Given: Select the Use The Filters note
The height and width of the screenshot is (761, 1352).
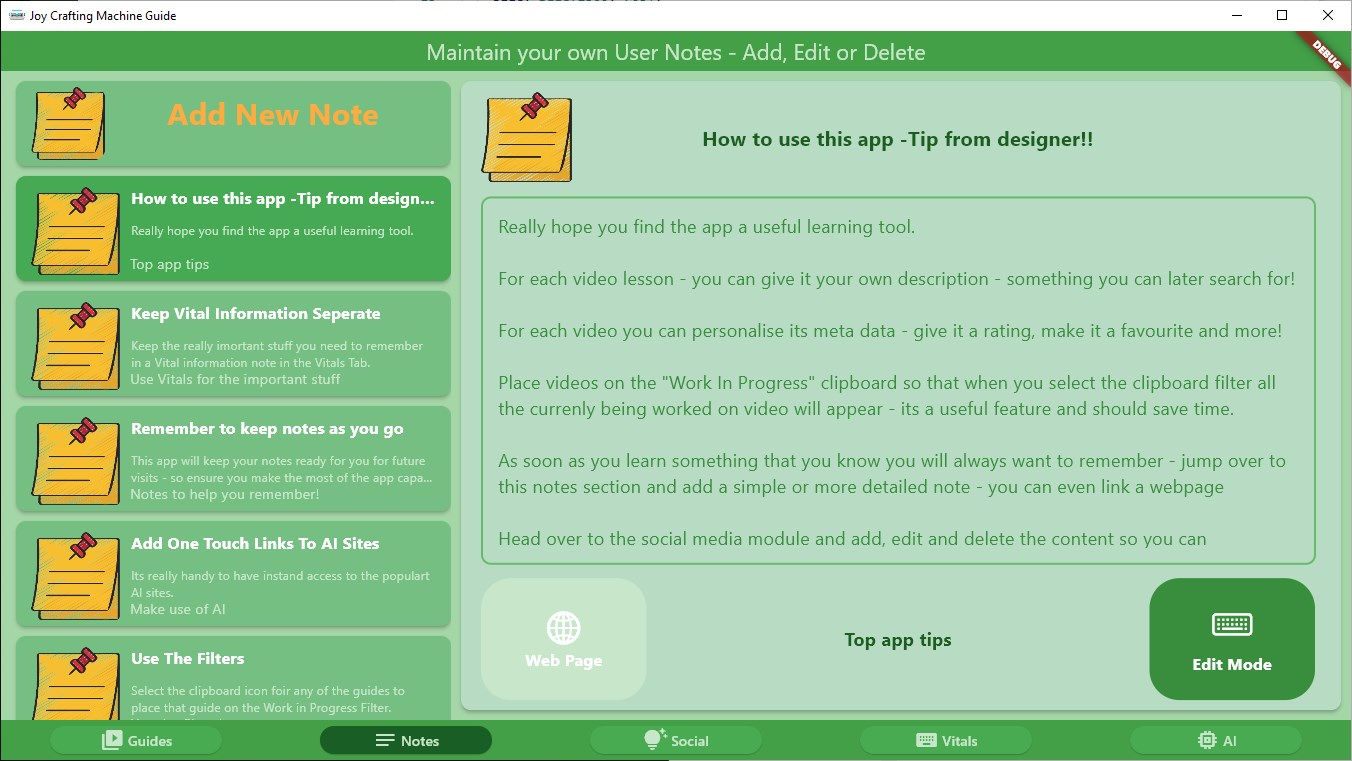Looking at the screenshot, I should (233, 678).
